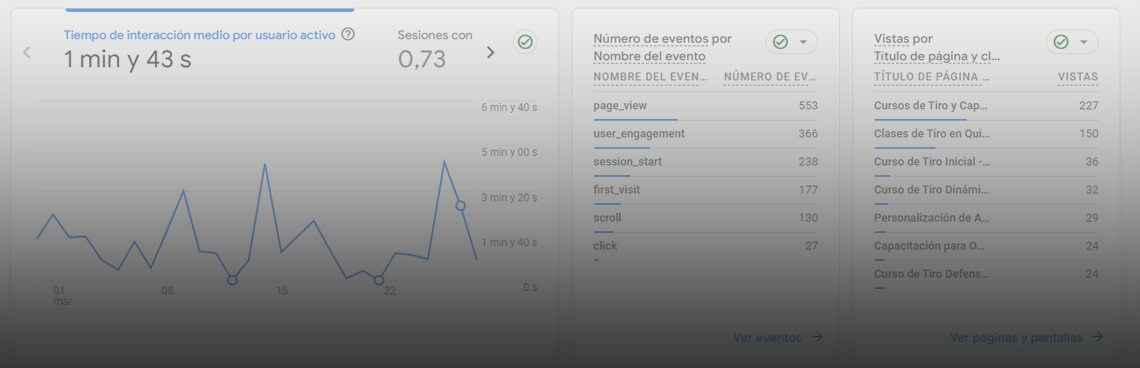
Task: Click Título de página dimension selector
Action: [x=937, y=57]
